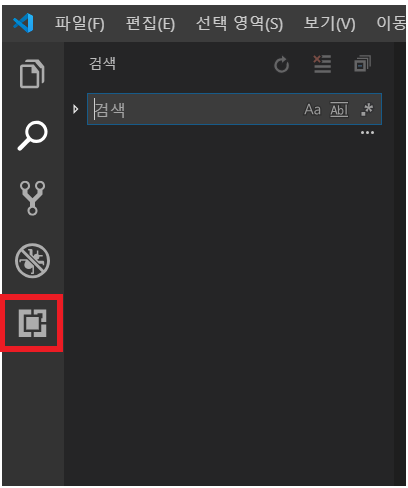Toggle Match Case (Aa) option

tap(312, 109)
